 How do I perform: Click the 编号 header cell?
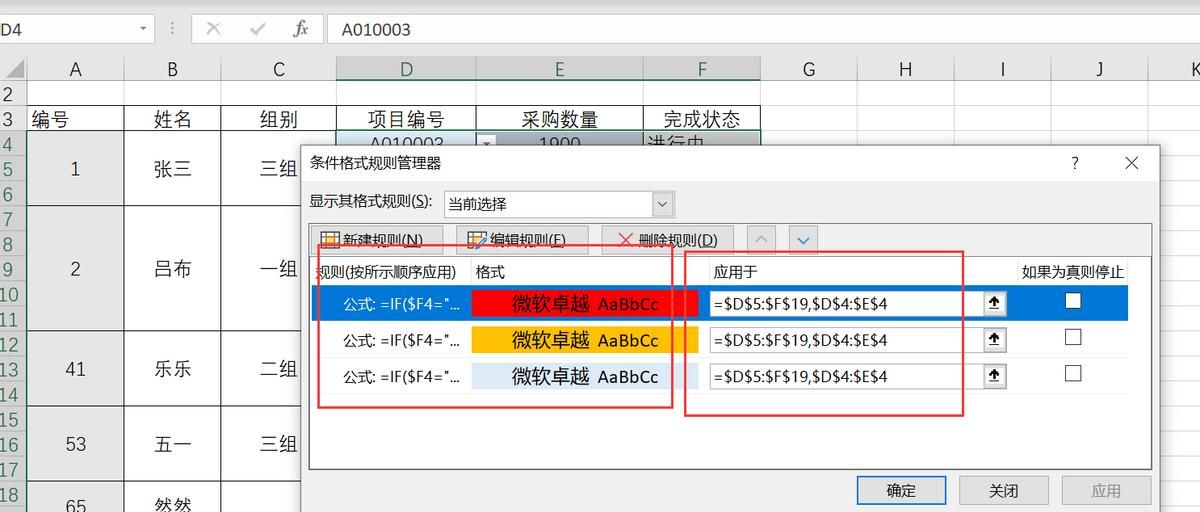point(75,119)
